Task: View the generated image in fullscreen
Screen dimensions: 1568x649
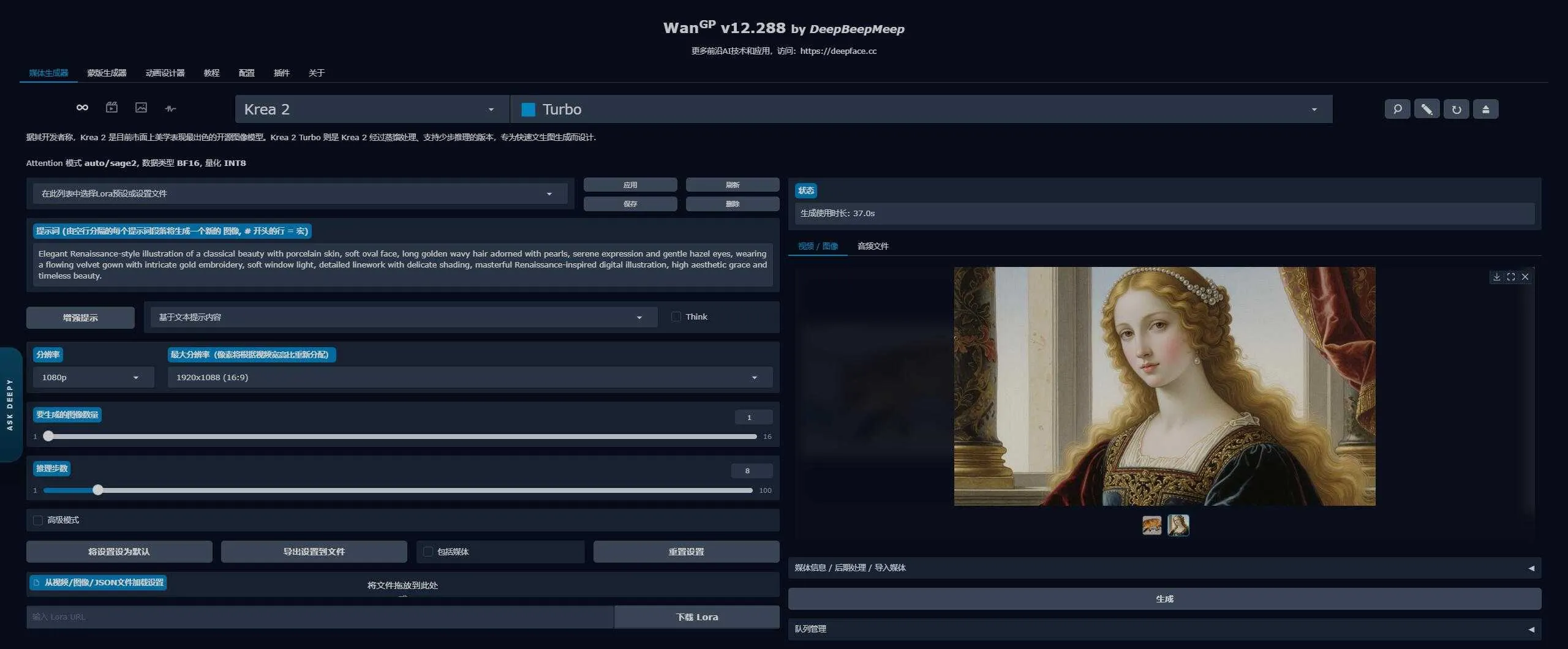Action: (1511, 277)
